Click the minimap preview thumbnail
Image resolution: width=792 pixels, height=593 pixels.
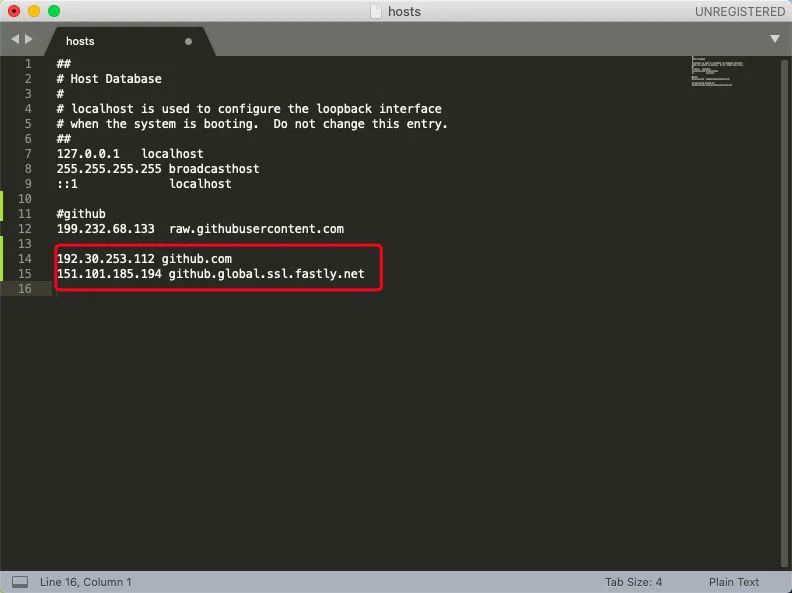coord(717,72)
